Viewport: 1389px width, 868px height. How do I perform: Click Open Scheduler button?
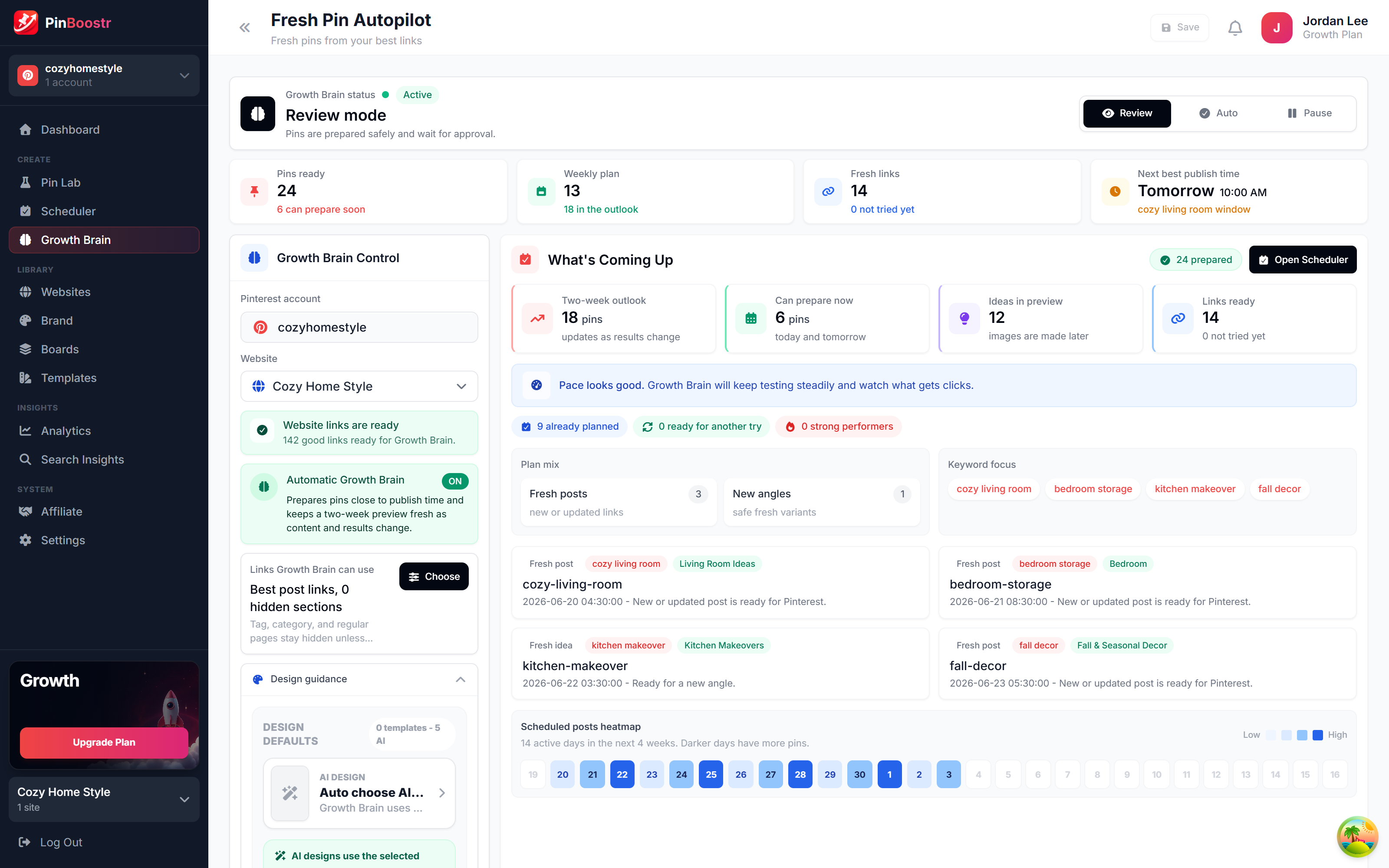tap(1302, 260)
